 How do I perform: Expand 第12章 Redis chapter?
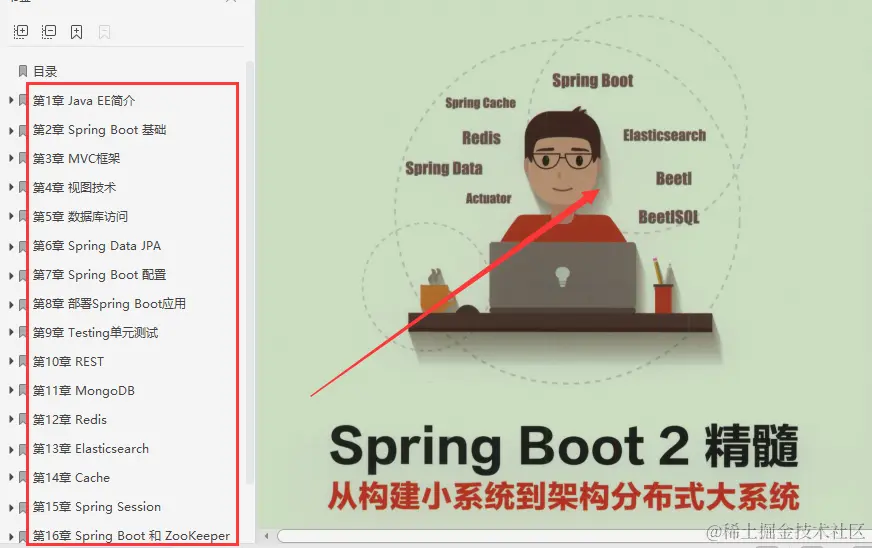click(x=11, y=419)
